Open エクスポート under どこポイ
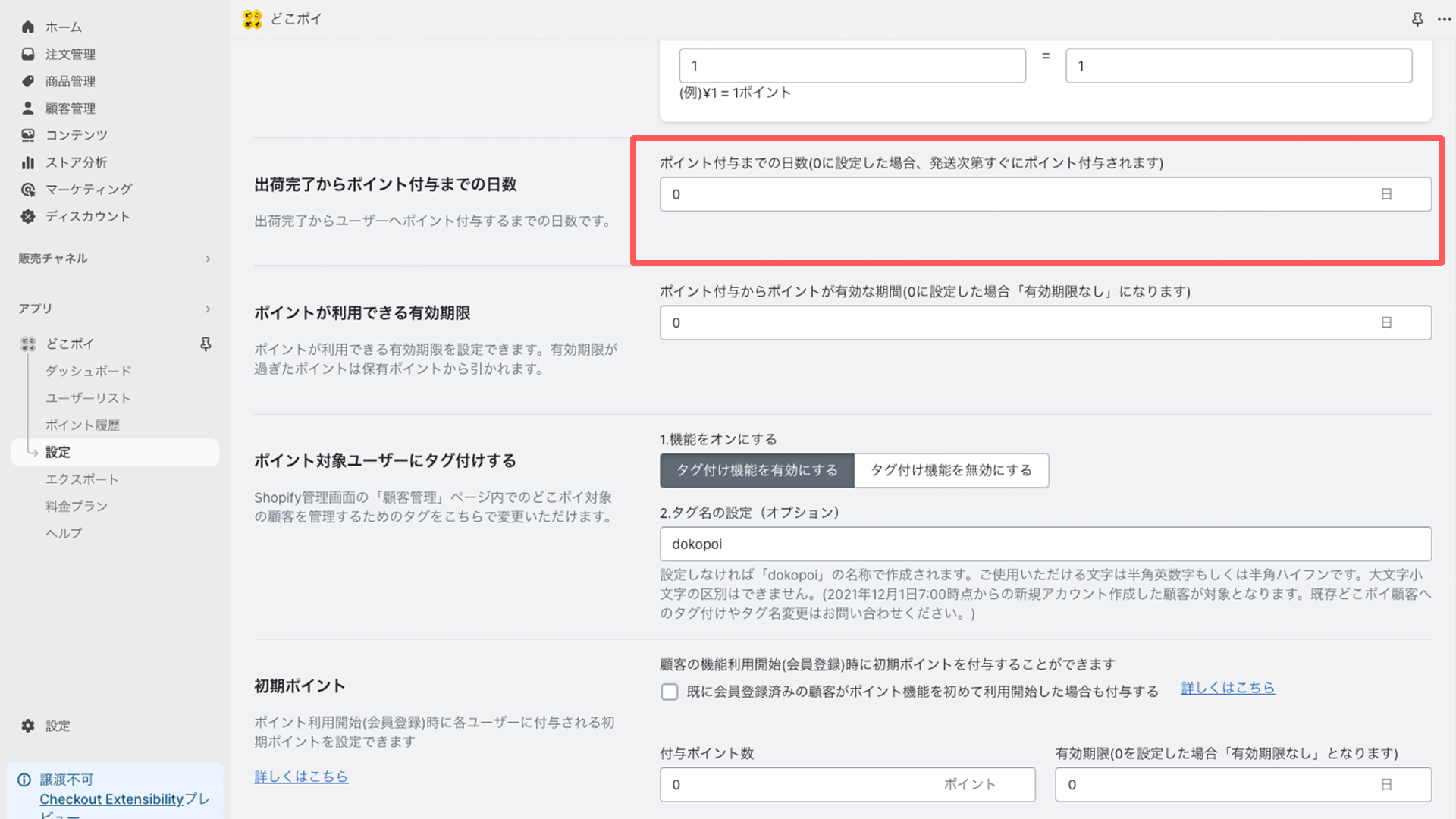This screenshot has height=819, width=1456. pyautogui.click(x=82, y=479)
